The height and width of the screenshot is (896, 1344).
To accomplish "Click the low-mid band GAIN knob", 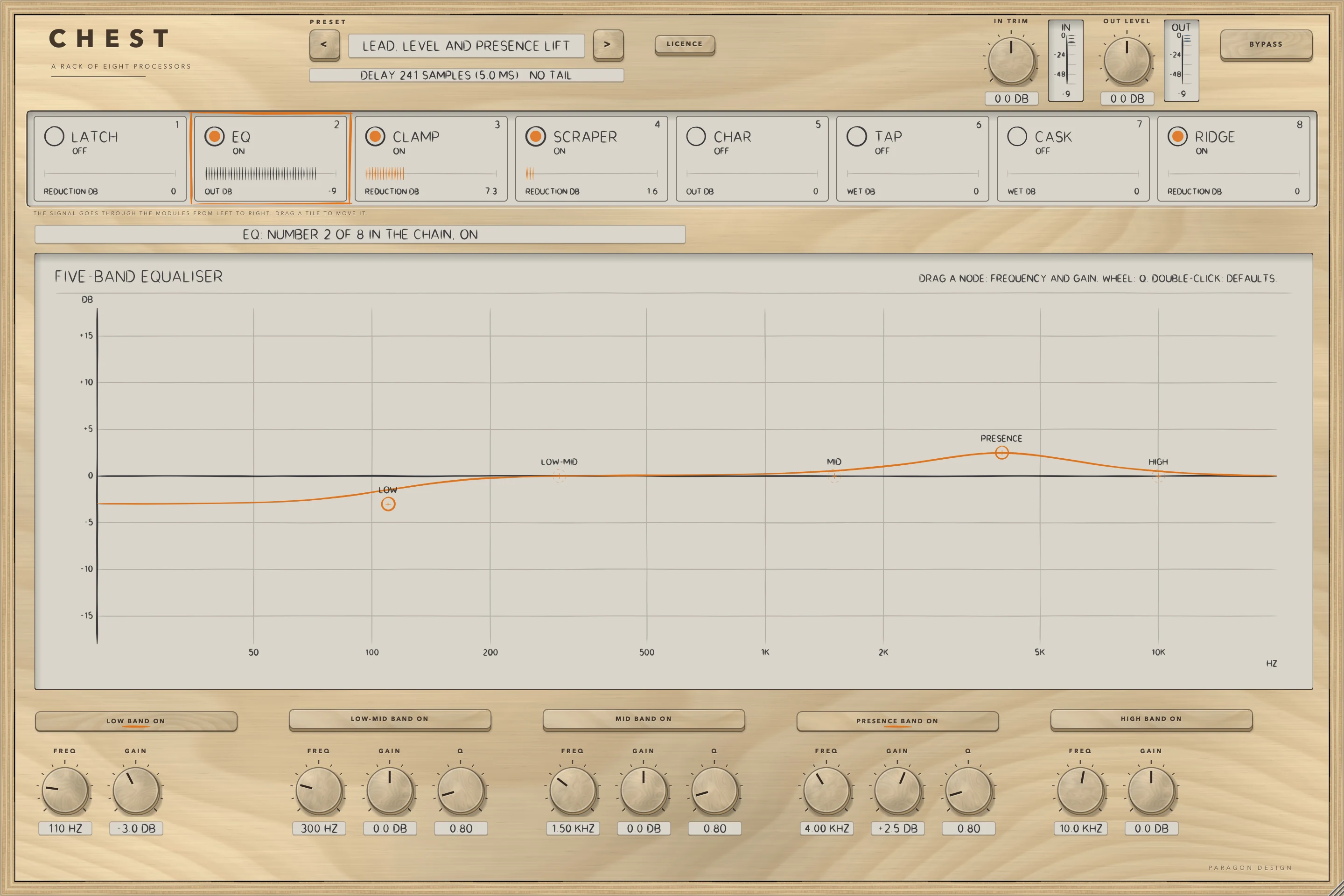I will click(x=390, y=790).
